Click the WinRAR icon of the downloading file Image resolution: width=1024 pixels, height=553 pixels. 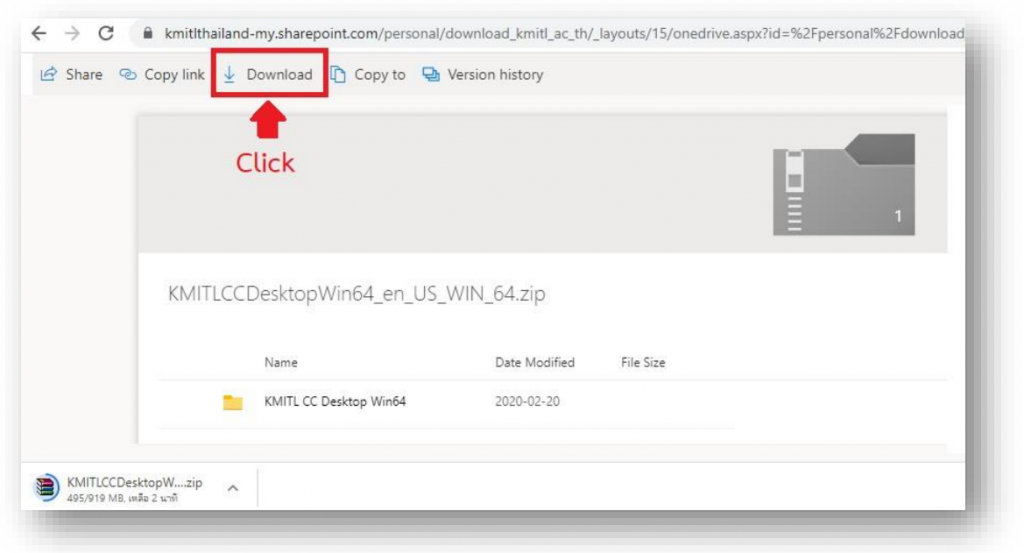46,488
